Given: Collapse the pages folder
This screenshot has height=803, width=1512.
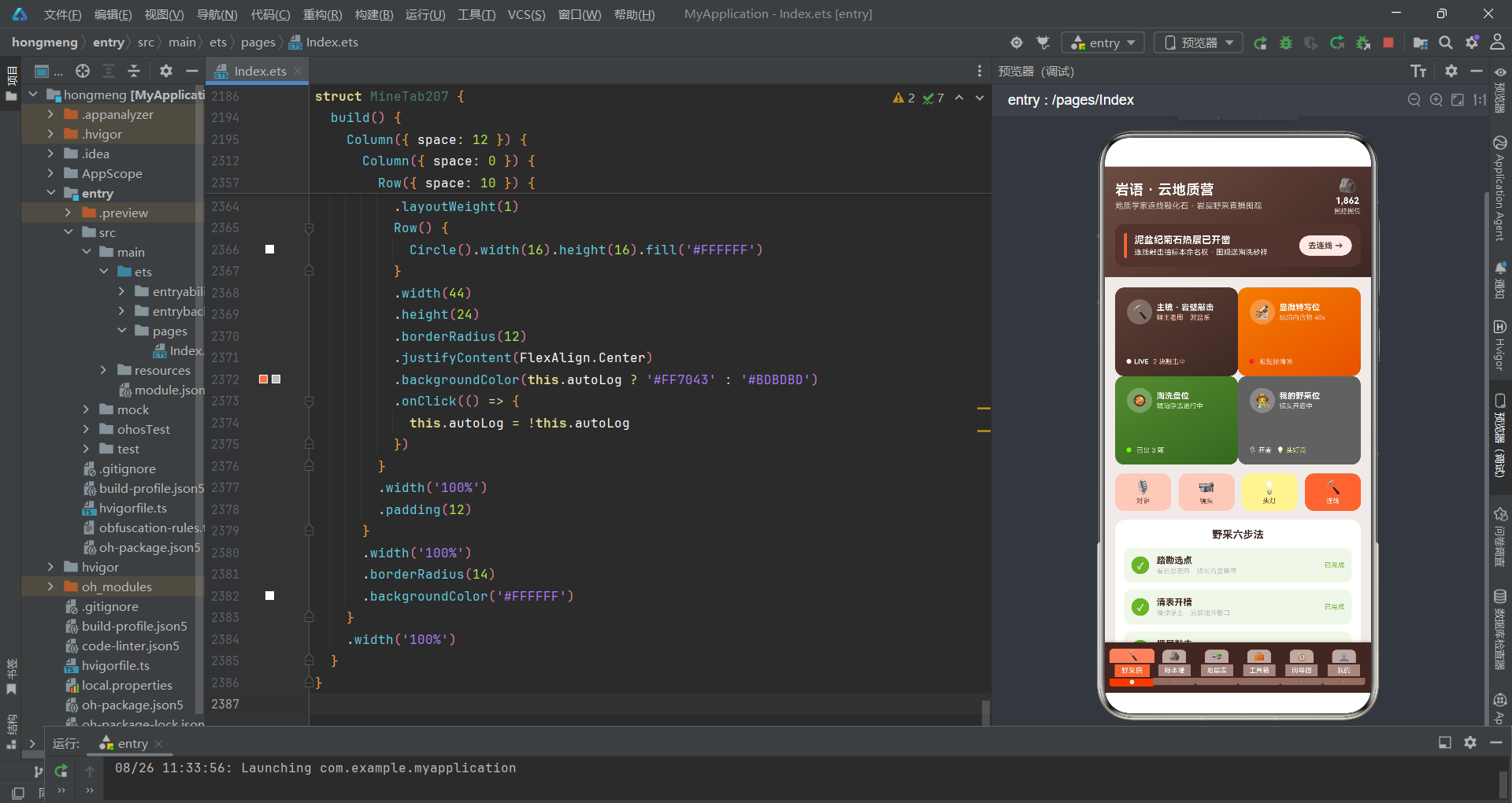Looking at the screenshot, I should tap(121, 331).
